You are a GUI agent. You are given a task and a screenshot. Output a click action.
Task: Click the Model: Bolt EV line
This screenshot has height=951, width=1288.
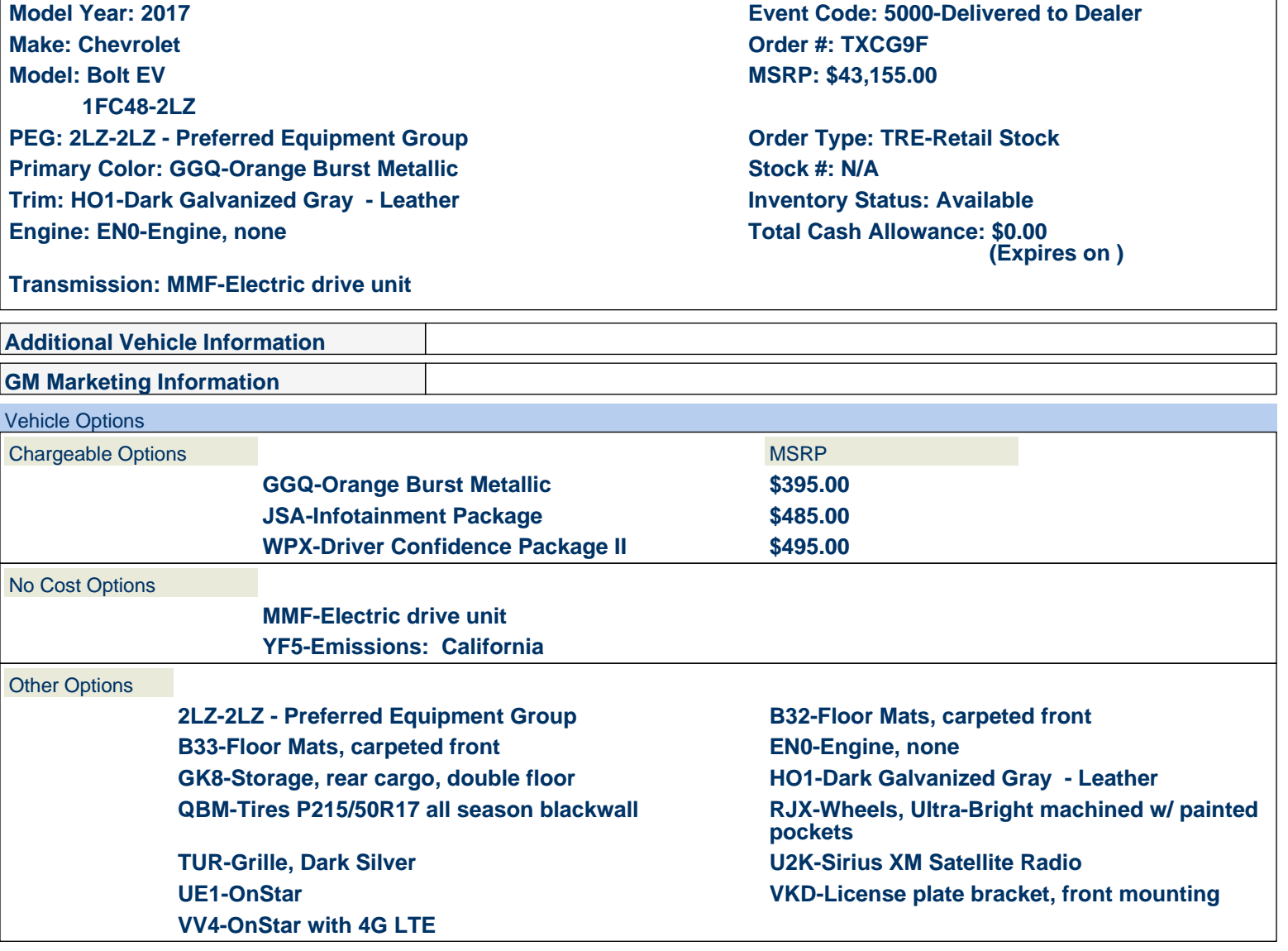[87, 75]
